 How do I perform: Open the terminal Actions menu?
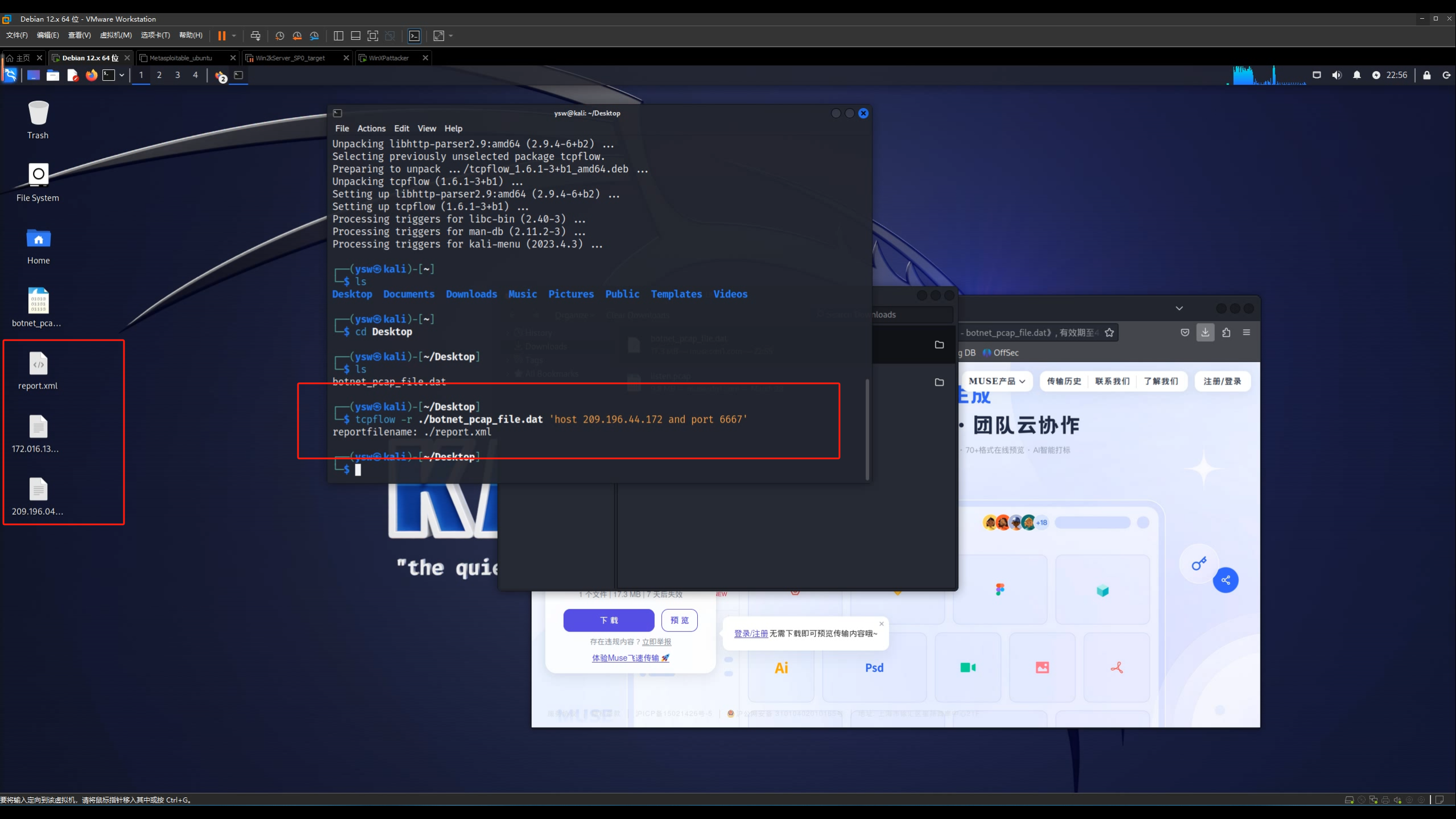pos(371,129)
